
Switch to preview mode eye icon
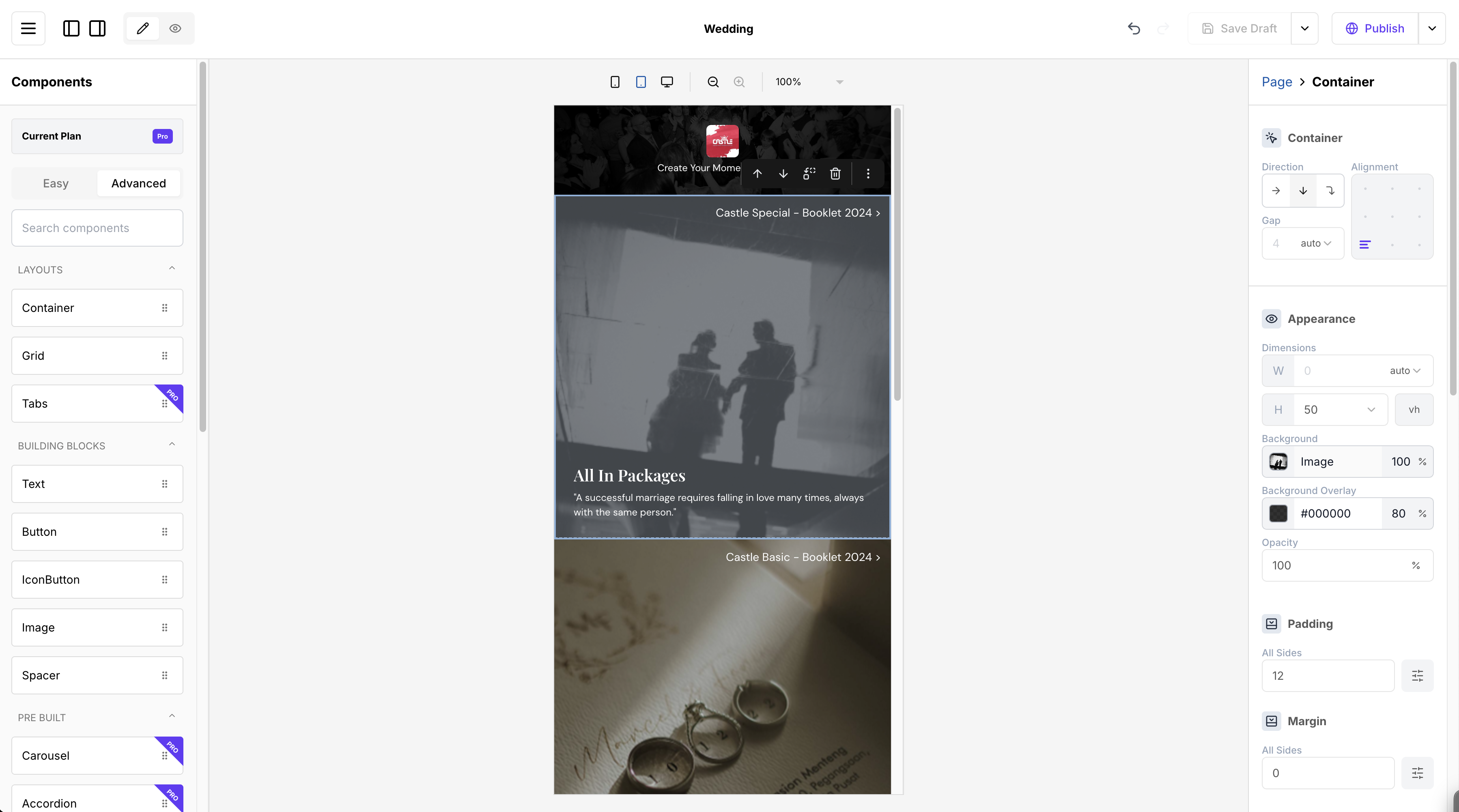tap(176, 28)
